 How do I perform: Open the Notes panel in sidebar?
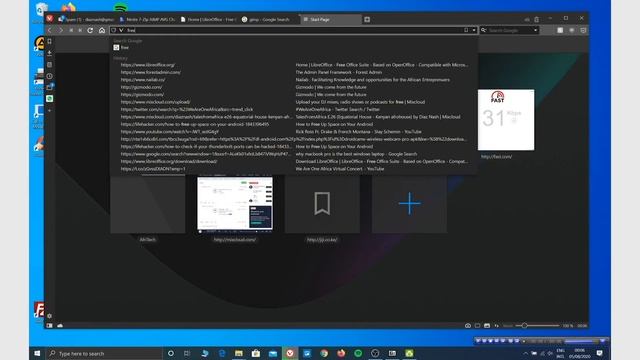coord(49,64)
